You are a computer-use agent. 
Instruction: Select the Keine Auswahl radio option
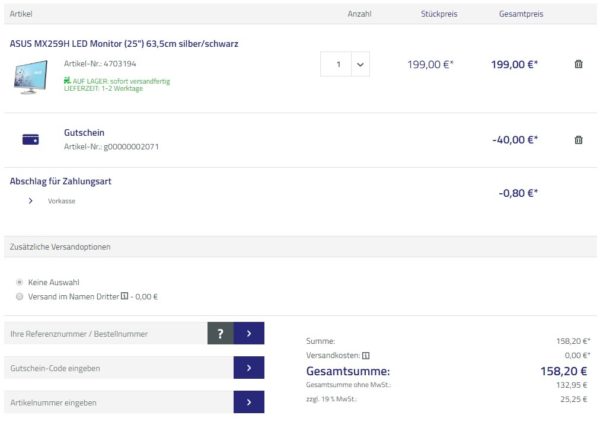coord(20,282)
